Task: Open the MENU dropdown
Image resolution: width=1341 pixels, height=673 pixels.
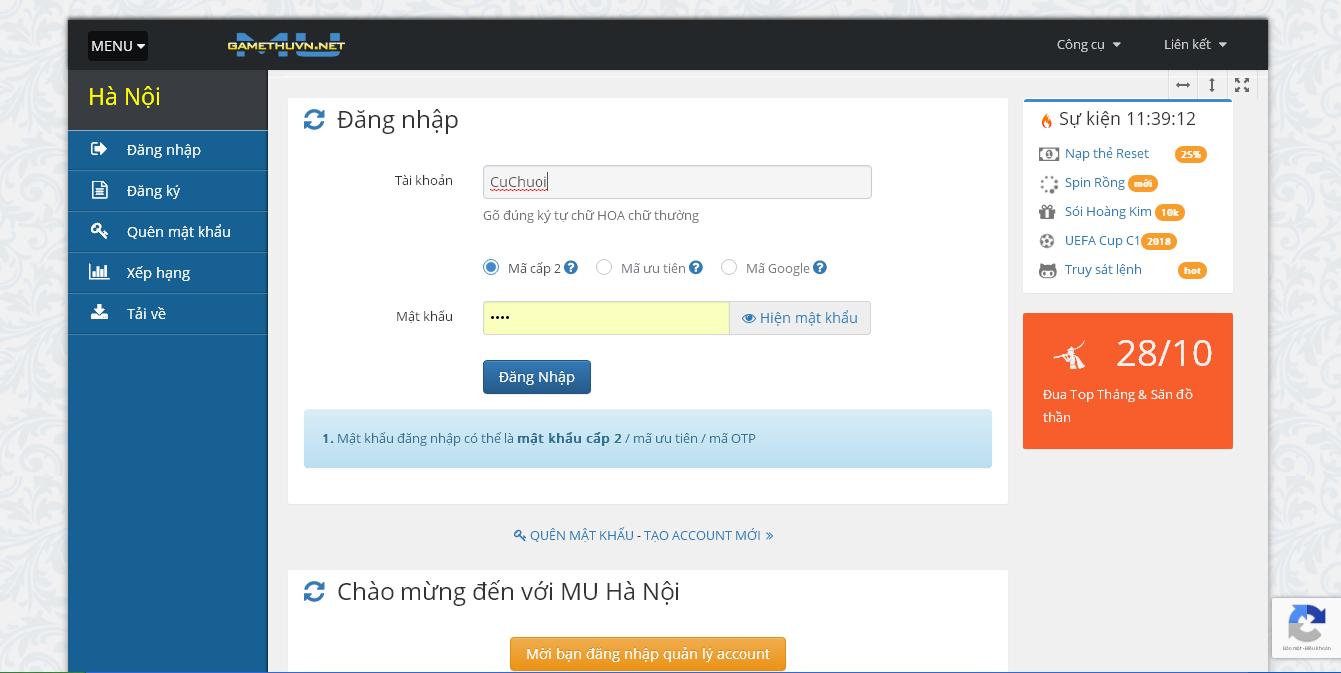Action: pos(118,46)
